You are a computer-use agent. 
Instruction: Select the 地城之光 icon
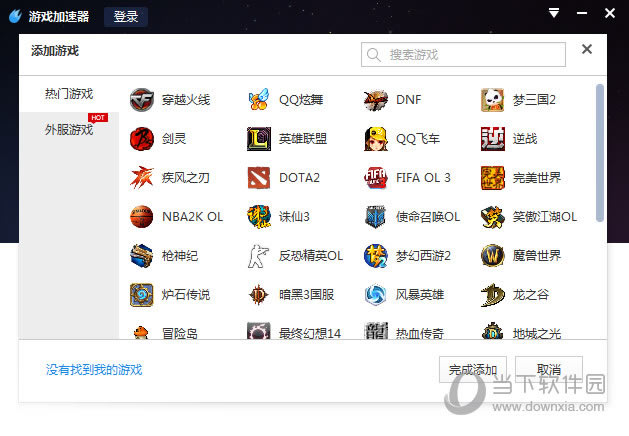(493, 331)
